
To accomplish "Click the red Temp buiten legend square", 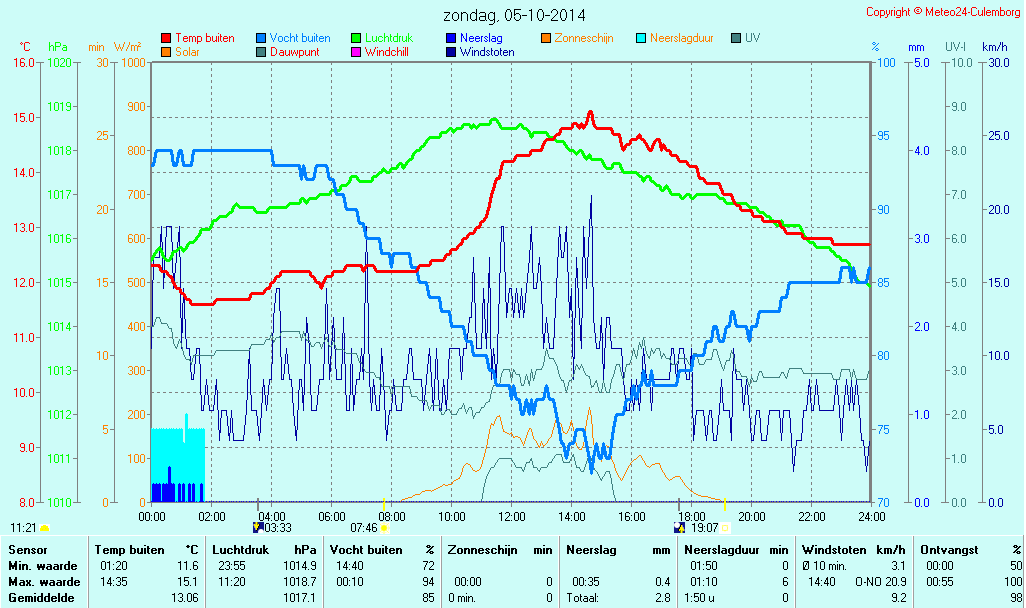I will pyautogui.click(x=166, y=38).
